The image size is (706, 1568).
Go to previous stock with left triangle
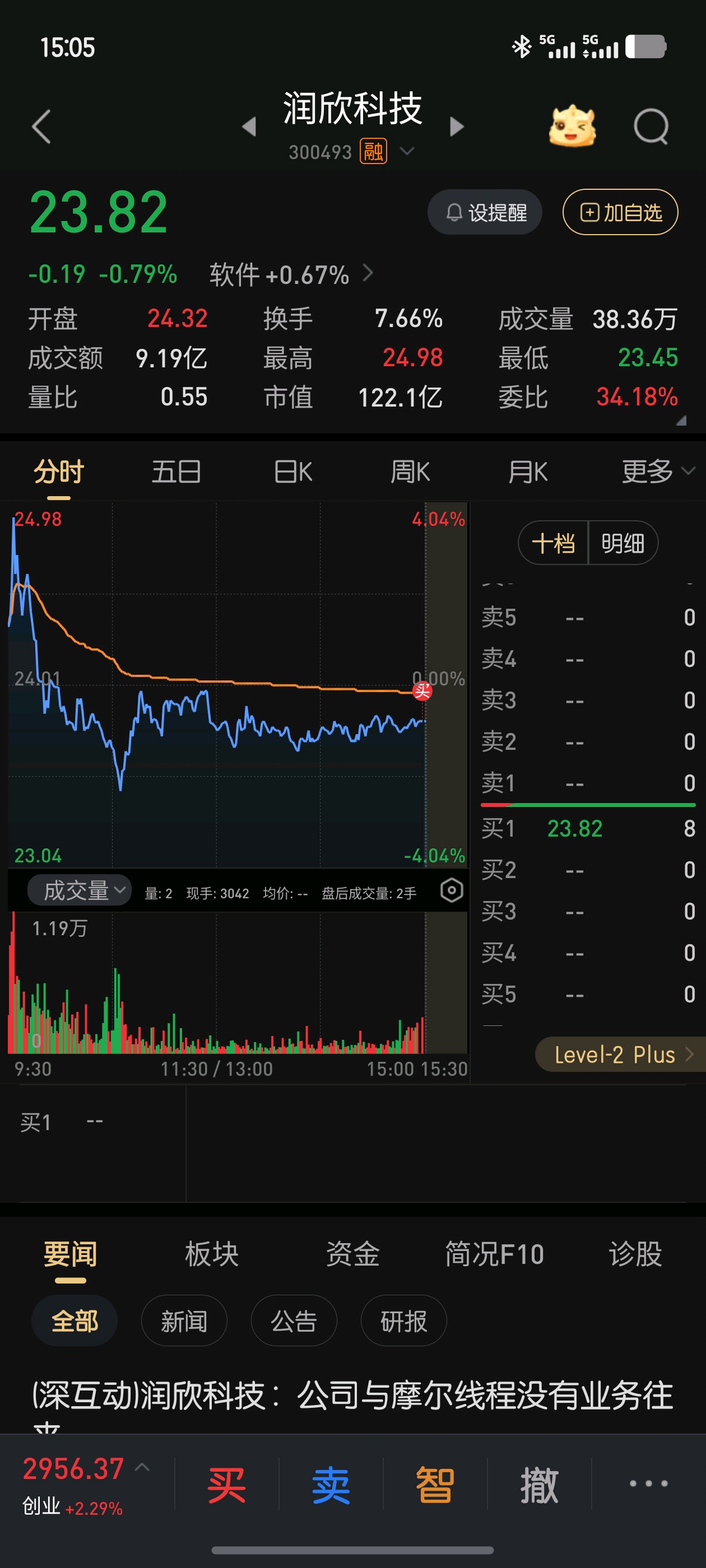pos(249,127)
